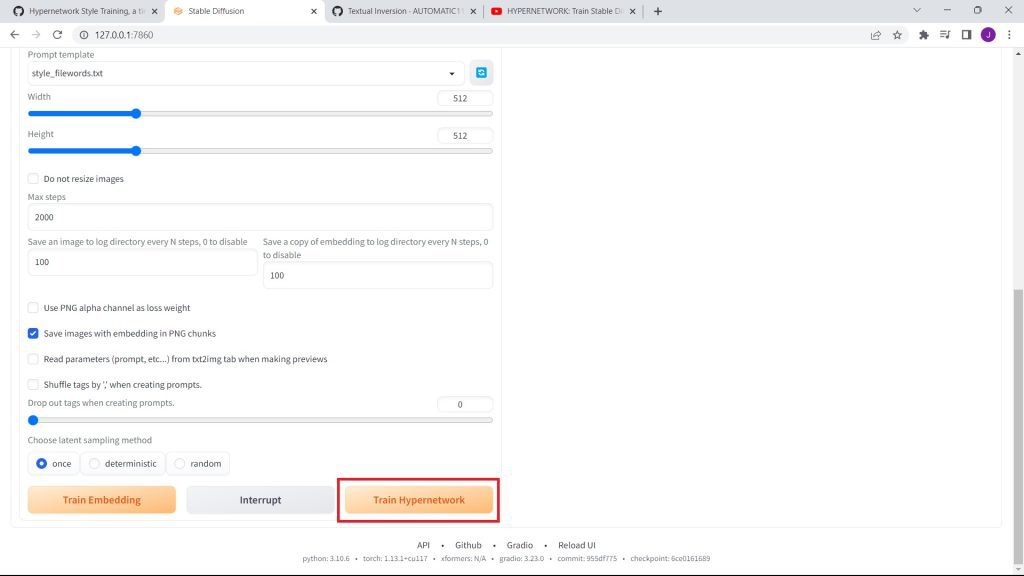
Task: Reload the browser page
Action: [58, 34]
